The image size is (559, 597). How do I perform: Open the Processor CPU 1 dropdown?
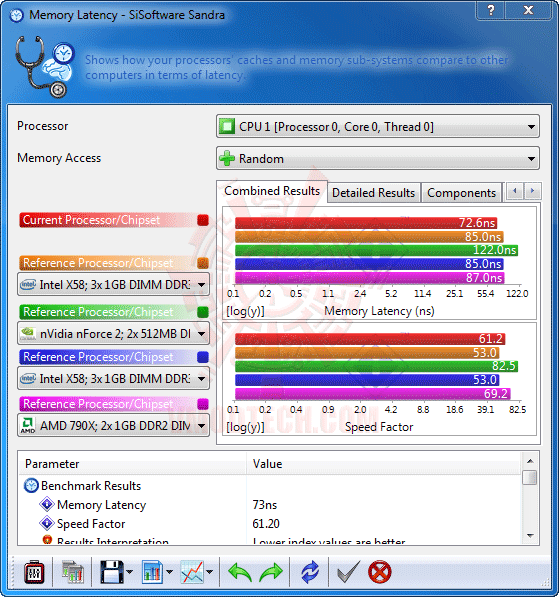pyautogui.click(x=378, y=126)
